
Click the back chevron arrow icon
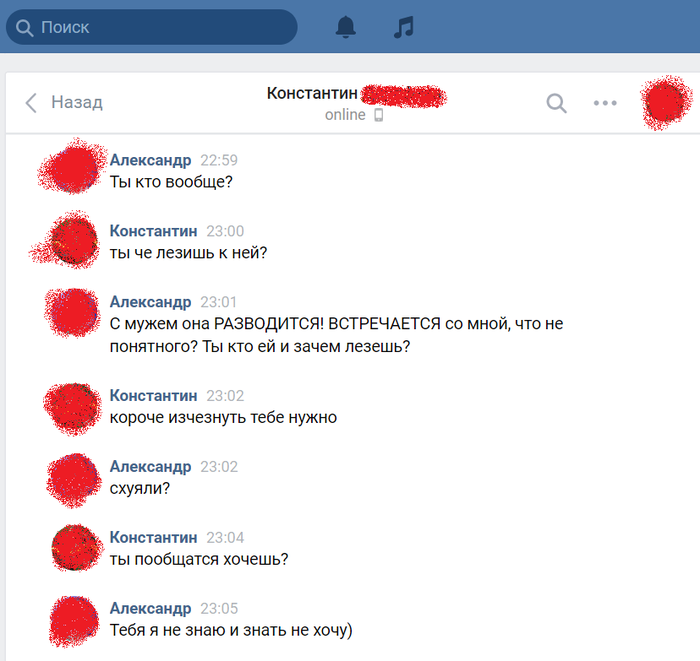(31, 103)
